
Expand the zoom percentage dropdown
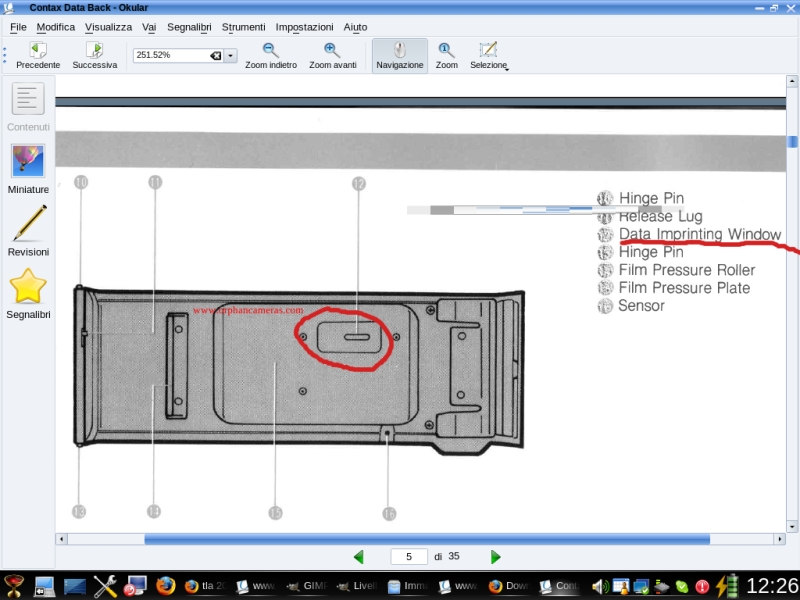(x=231, y=56)
